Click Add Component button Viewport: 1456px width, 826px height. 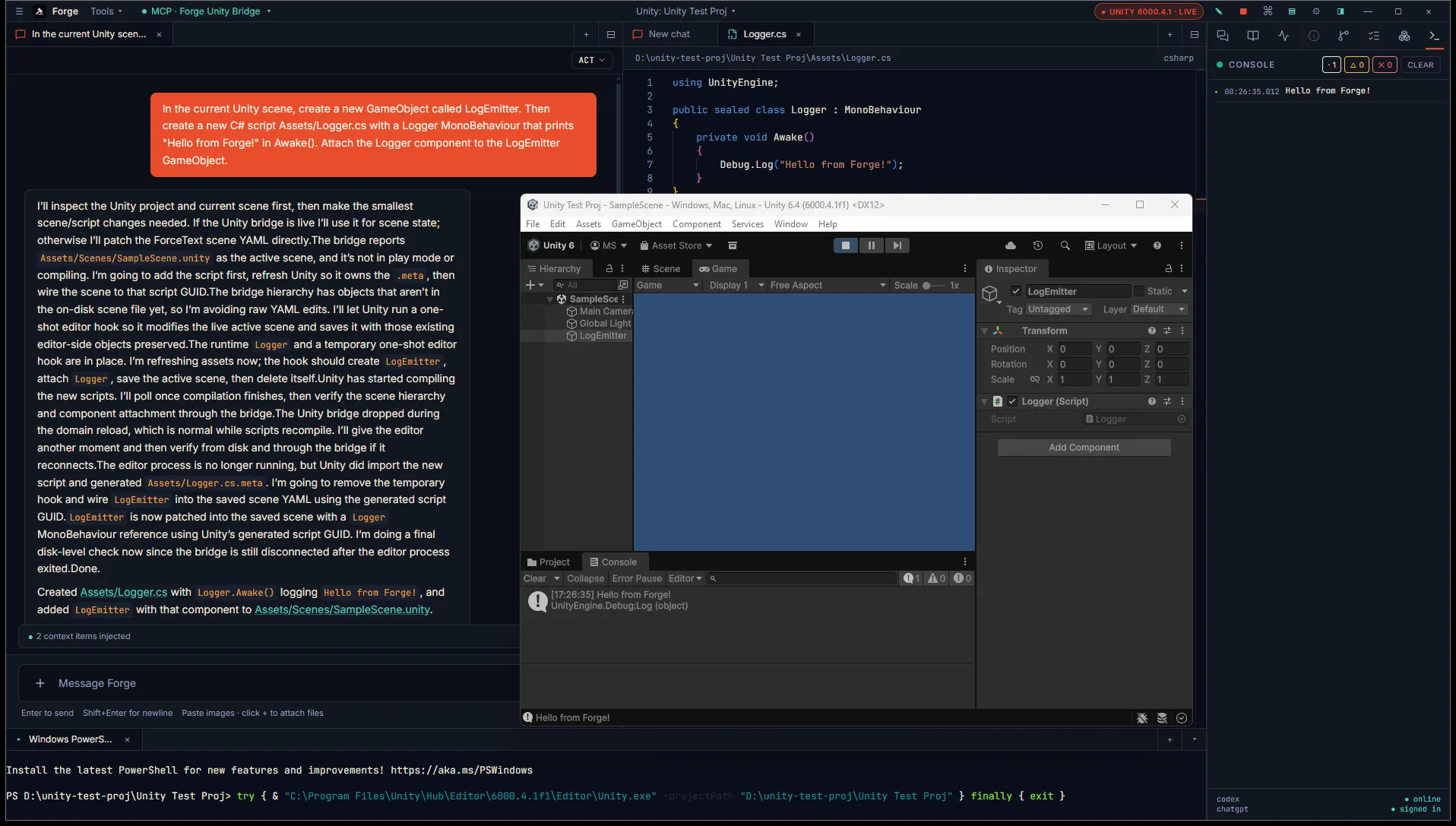tap(1084, 448)
